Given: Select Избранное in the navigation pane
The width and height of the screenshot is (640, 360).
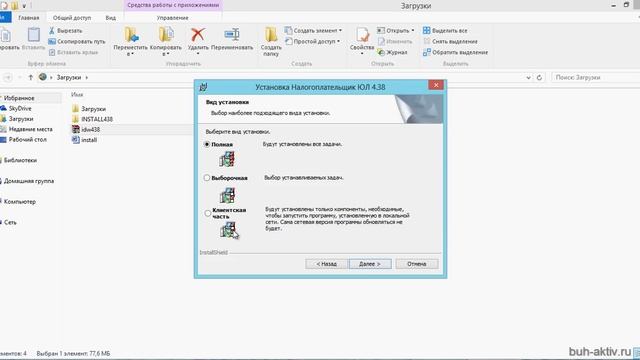Looking at the screenshot, I should point(19,98).
